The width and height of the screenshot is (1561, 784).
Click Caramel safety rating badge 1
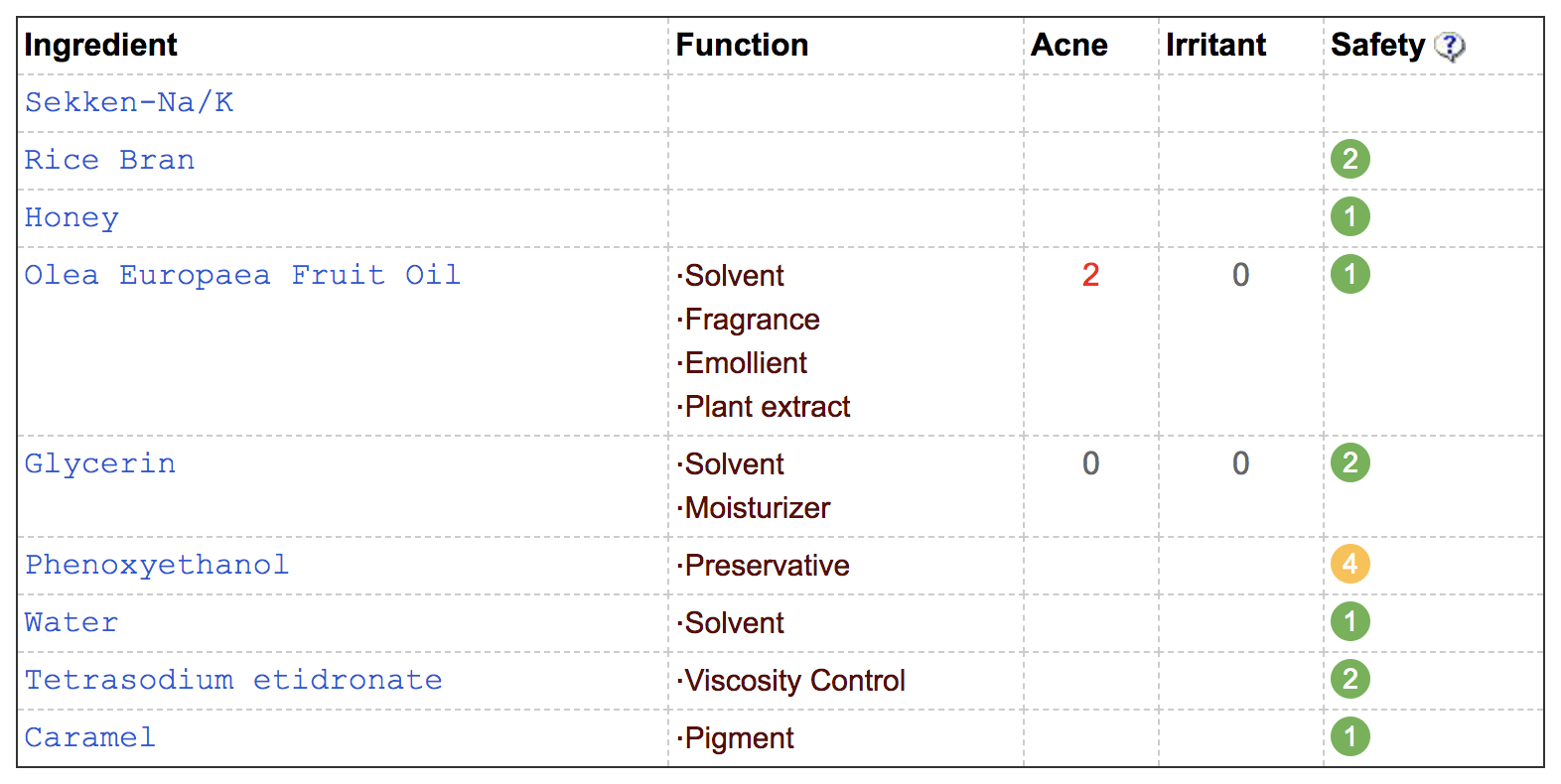[x=1350, y=736]
